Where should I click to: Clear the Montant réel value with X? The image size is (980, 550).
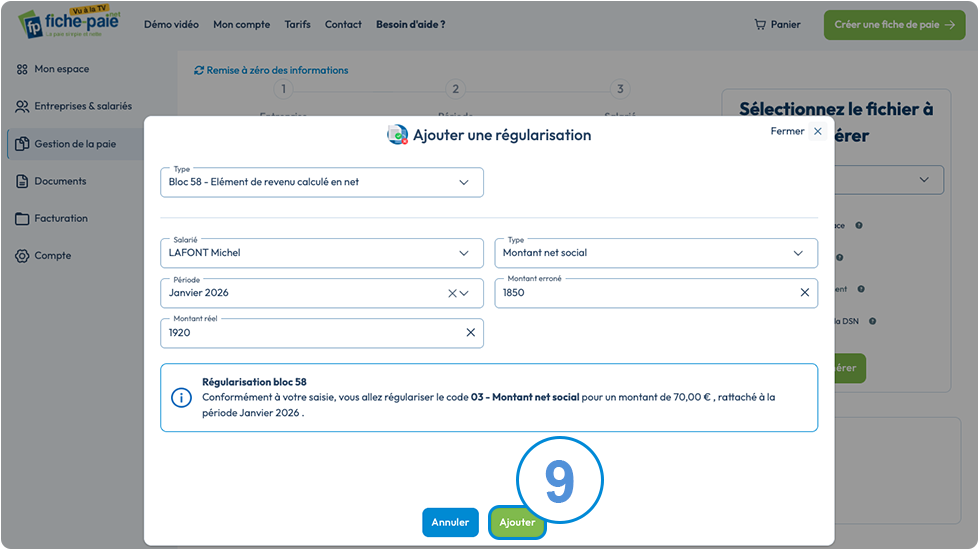[x=471, y=332]
